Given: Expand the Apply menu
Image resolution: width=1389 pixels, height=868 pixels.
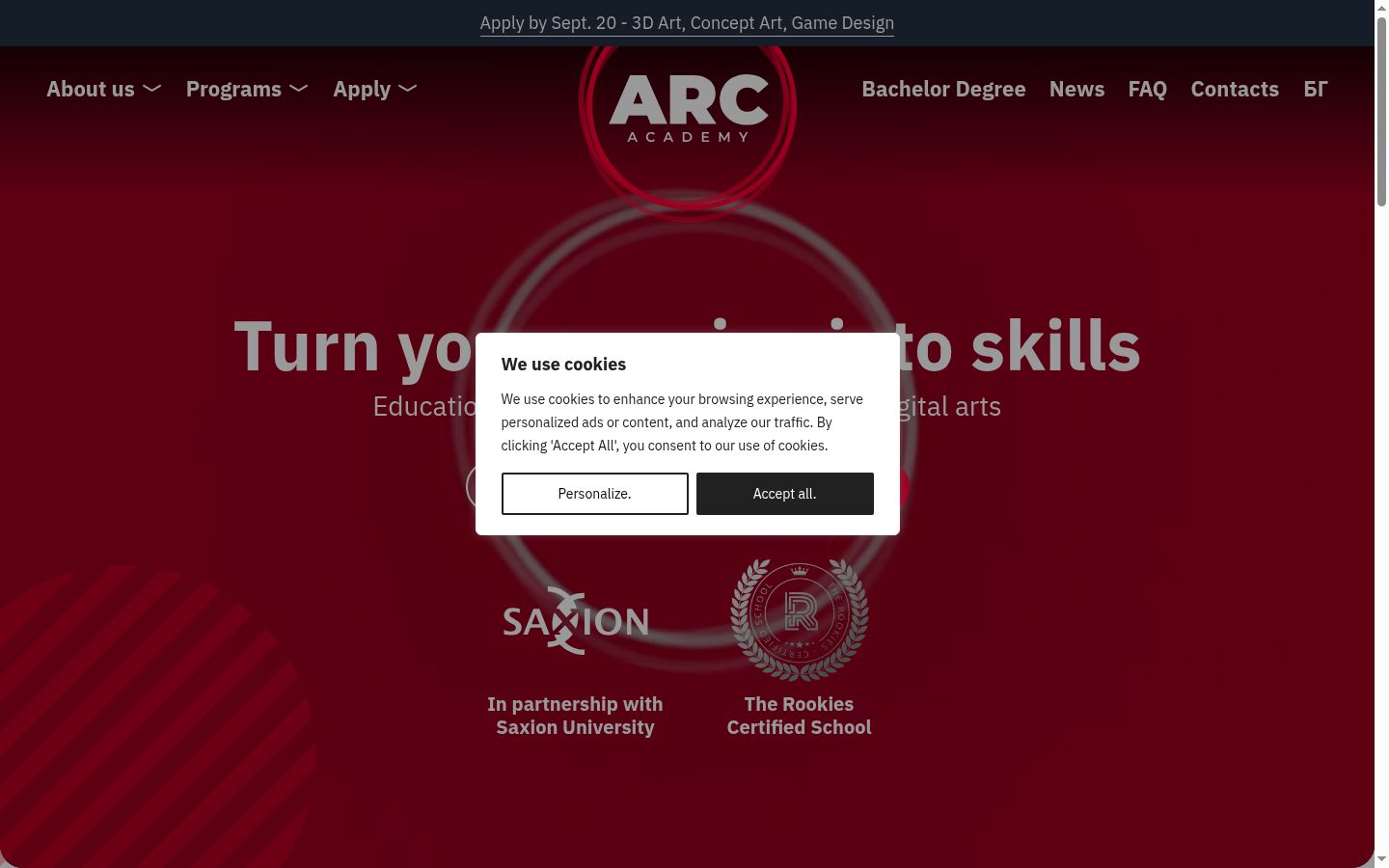Looking at the screenshot, I should (375, 89).
